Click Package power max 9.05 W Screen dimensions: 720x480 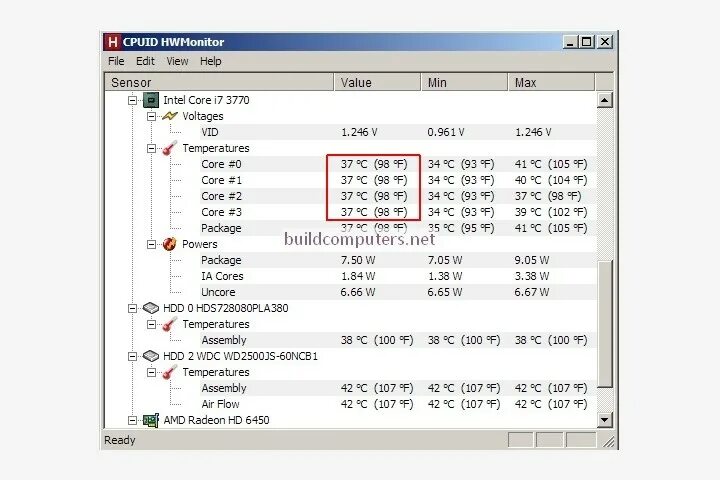(x=532, y=260)
